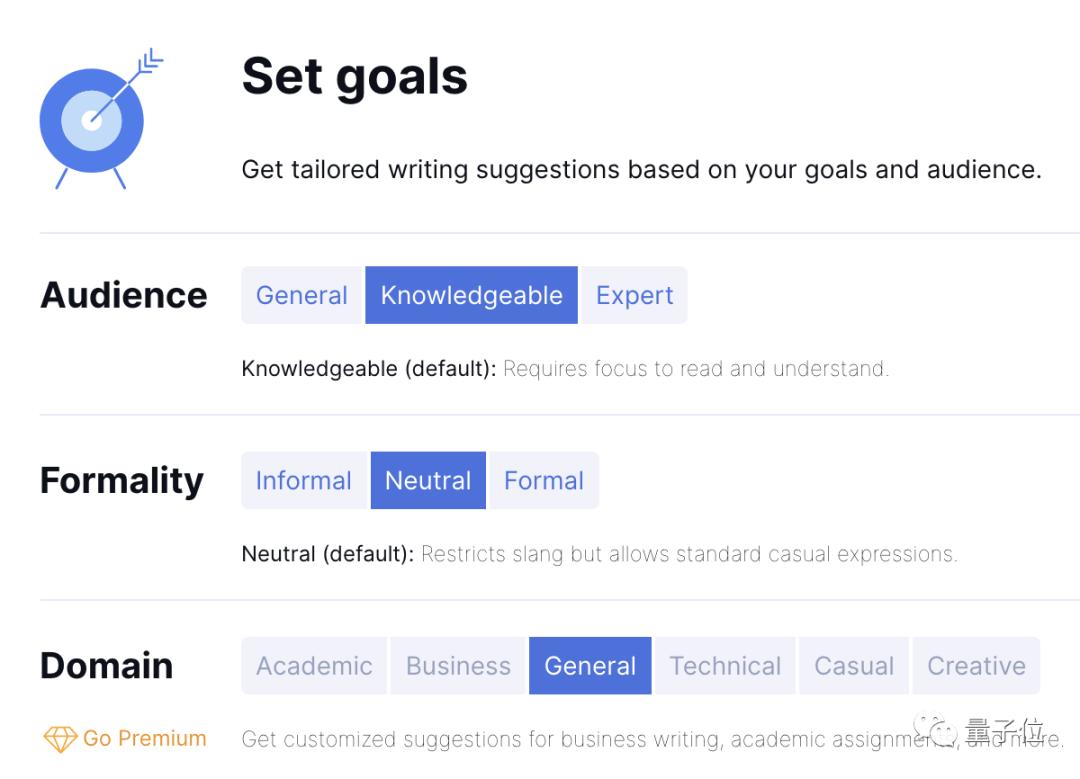Click the Go Premium diamond icon
This screenshot has width=1080, height=779.
tap(61, 739)
